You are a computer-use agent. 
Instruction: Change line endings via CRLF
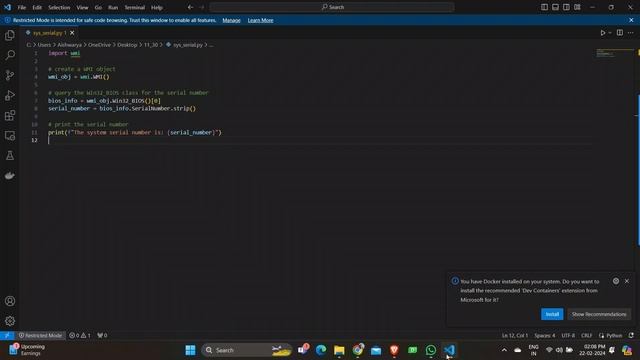[587, 335]
